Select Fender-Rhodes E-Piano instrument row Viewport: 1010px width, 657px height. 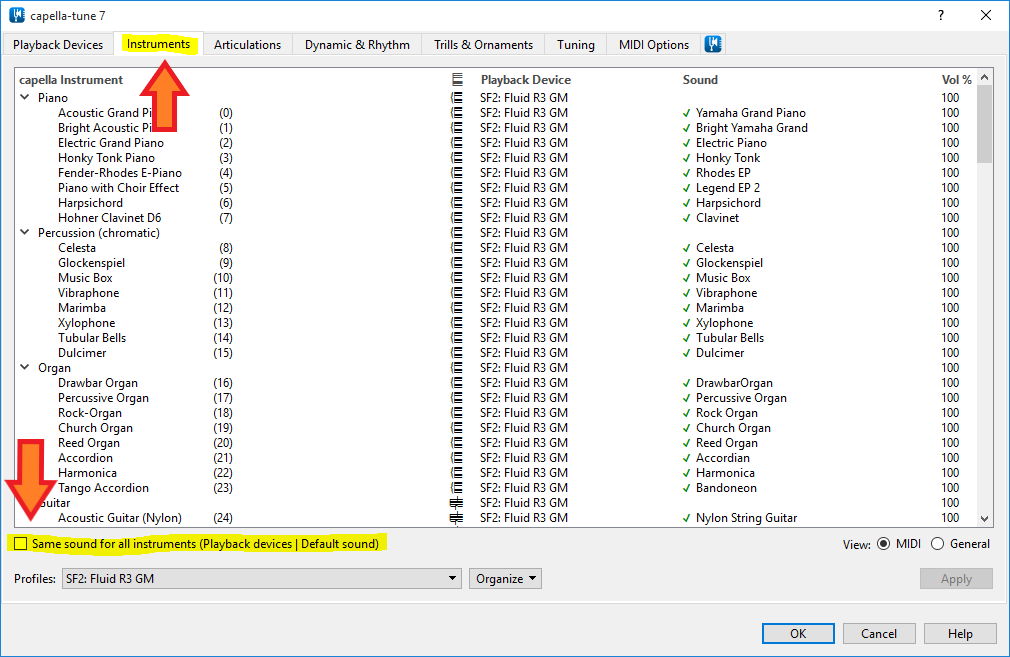pos(120,173)
